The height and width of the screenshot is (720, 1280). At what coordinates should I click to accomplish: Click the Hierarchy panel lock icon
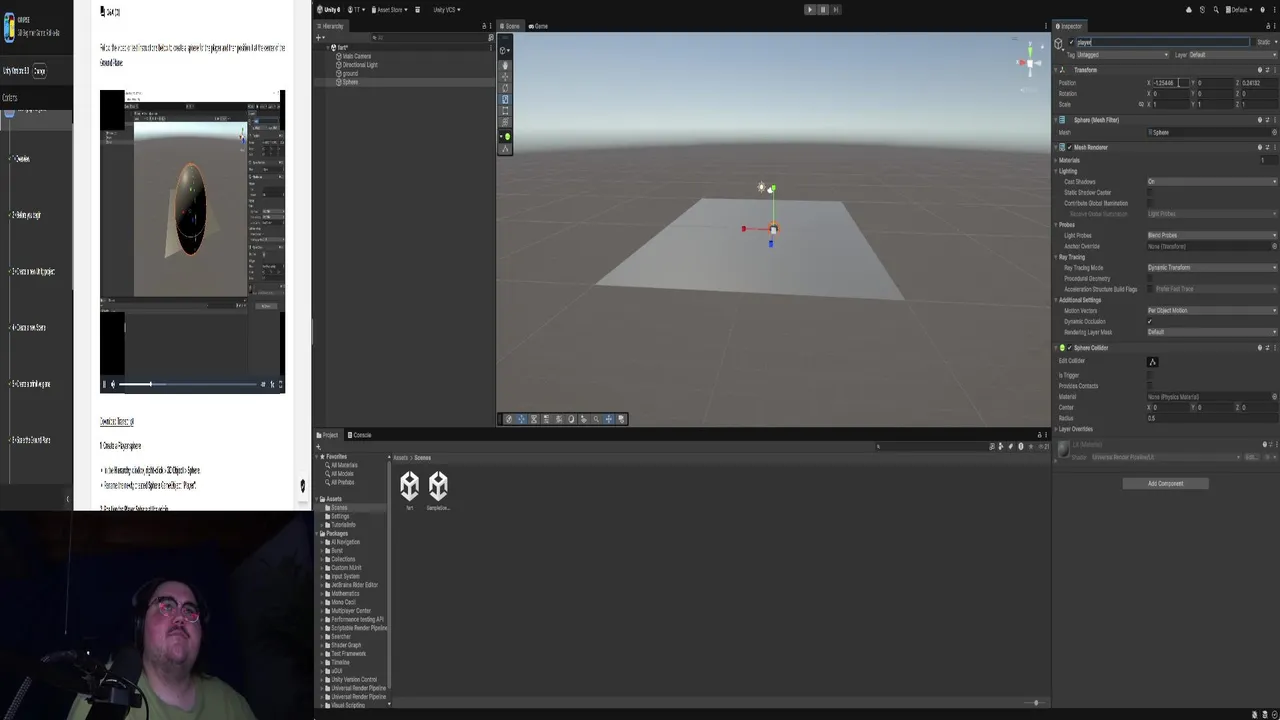(484, 26)
